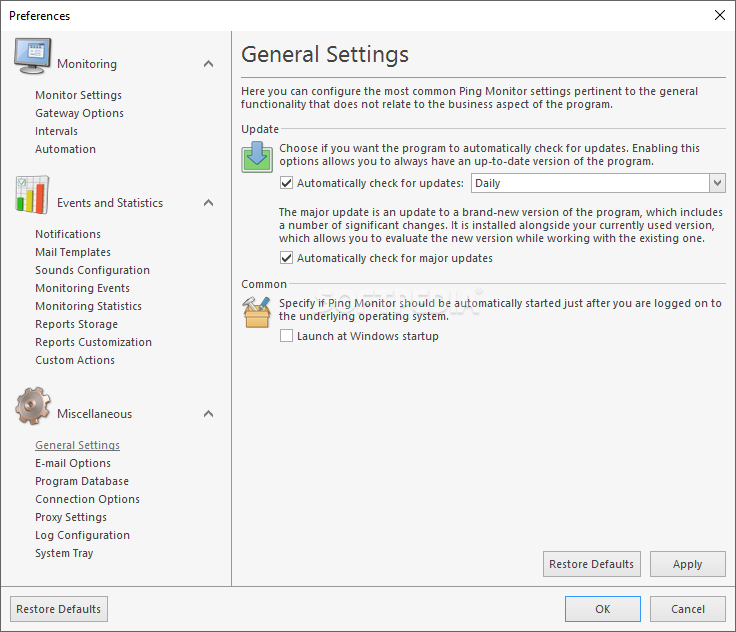Viewport: 736px width, 632px height.
Task: Open Proxy Settings page
Action: pyautogui.click(x=71, y=517)
